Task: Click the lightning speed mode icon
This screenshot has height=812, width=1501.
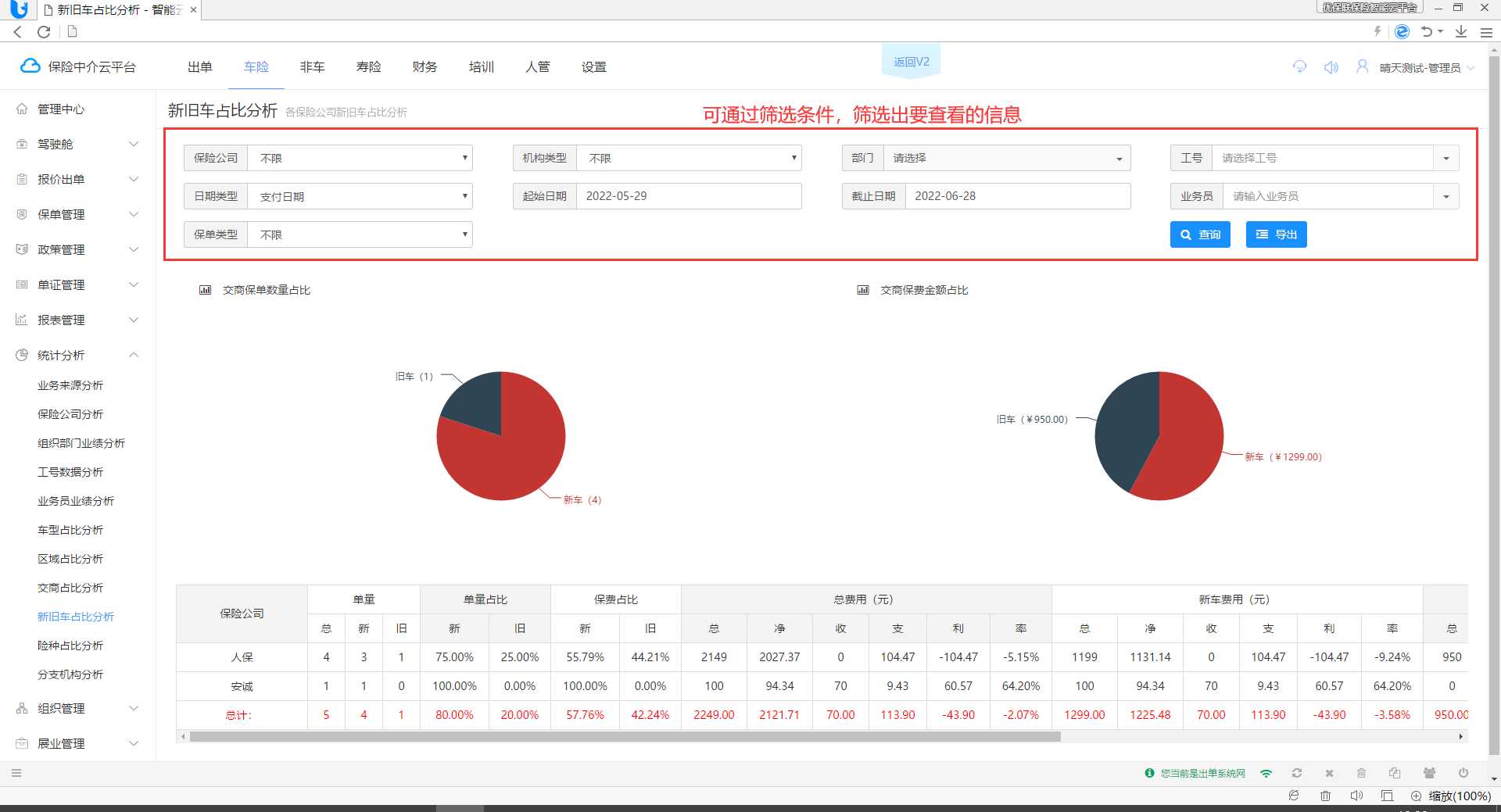Action: click(1377, 32)
